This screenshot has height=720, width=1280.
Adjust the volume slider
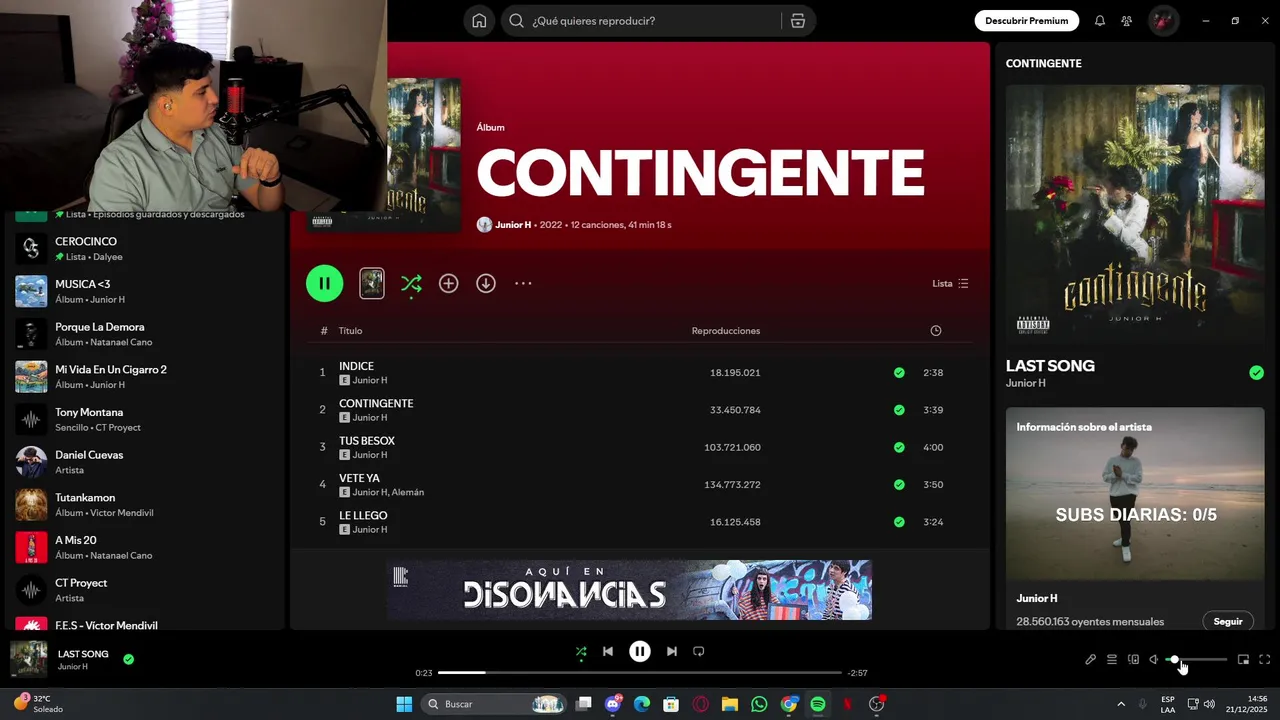point(1197,660)
